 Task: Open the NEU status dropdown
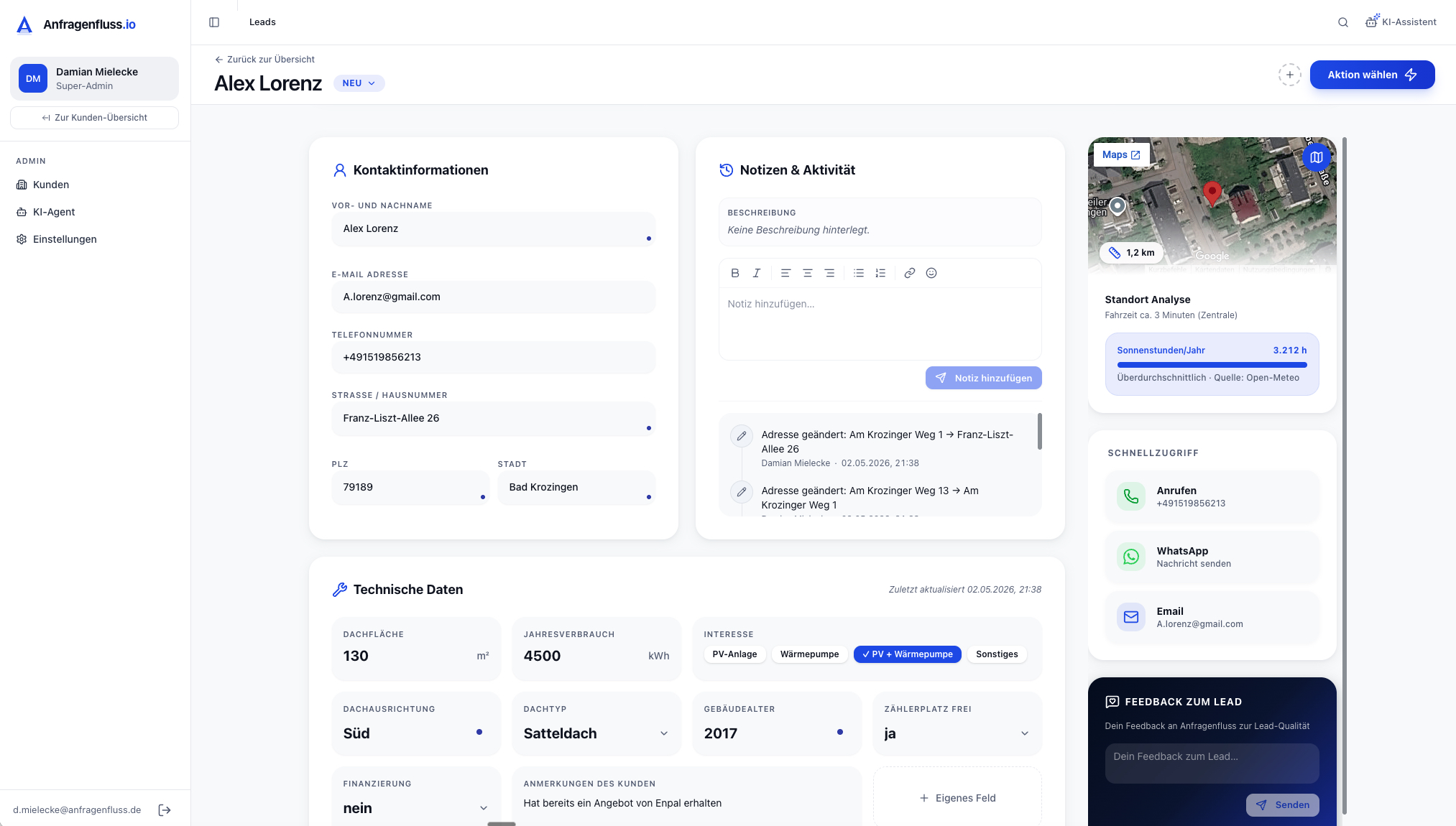click(x=359, y=83)
